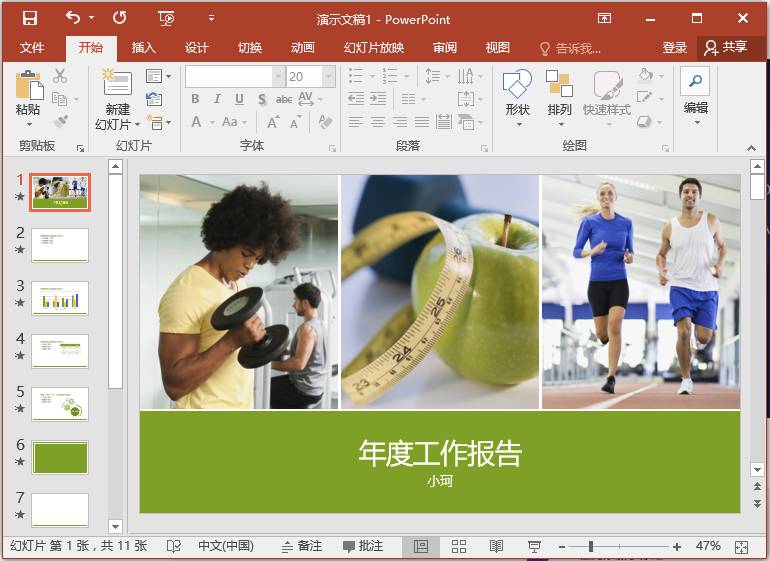
Task: Click the Align Text vertical icon
Action: (x=466, y=99)
